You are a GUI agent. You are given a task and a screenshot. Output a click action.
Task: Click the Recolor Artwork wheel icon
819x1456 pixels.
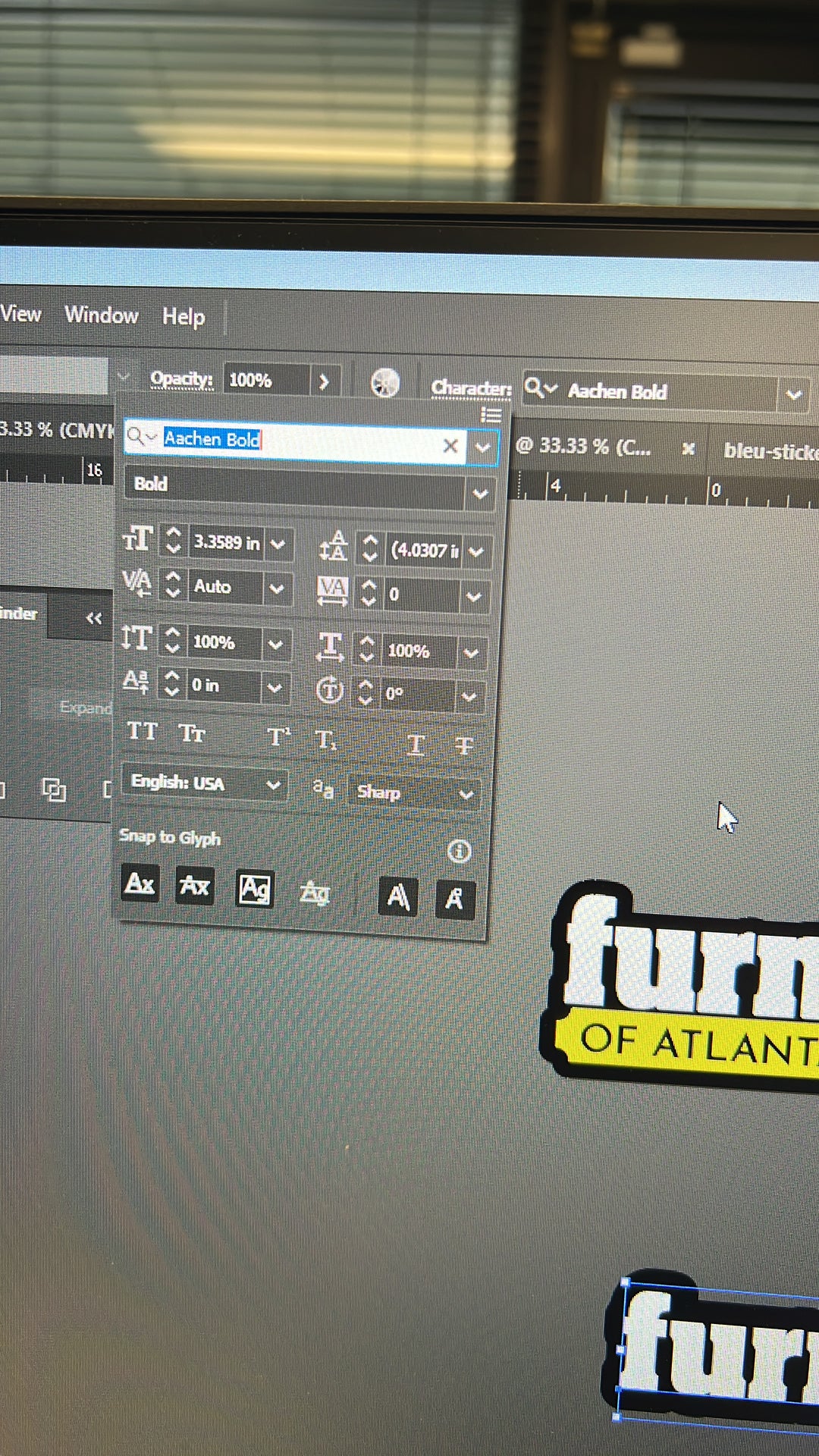385,383
